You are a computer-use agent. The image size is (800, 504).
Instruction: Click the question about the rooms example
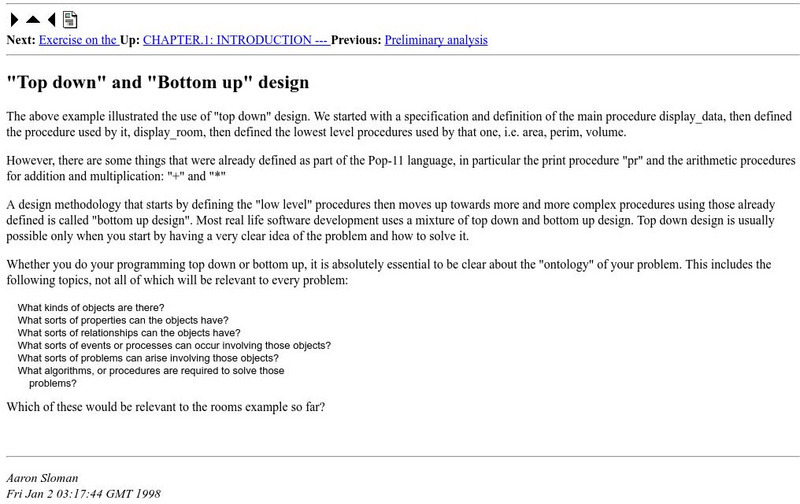click(x=165, y=407)
